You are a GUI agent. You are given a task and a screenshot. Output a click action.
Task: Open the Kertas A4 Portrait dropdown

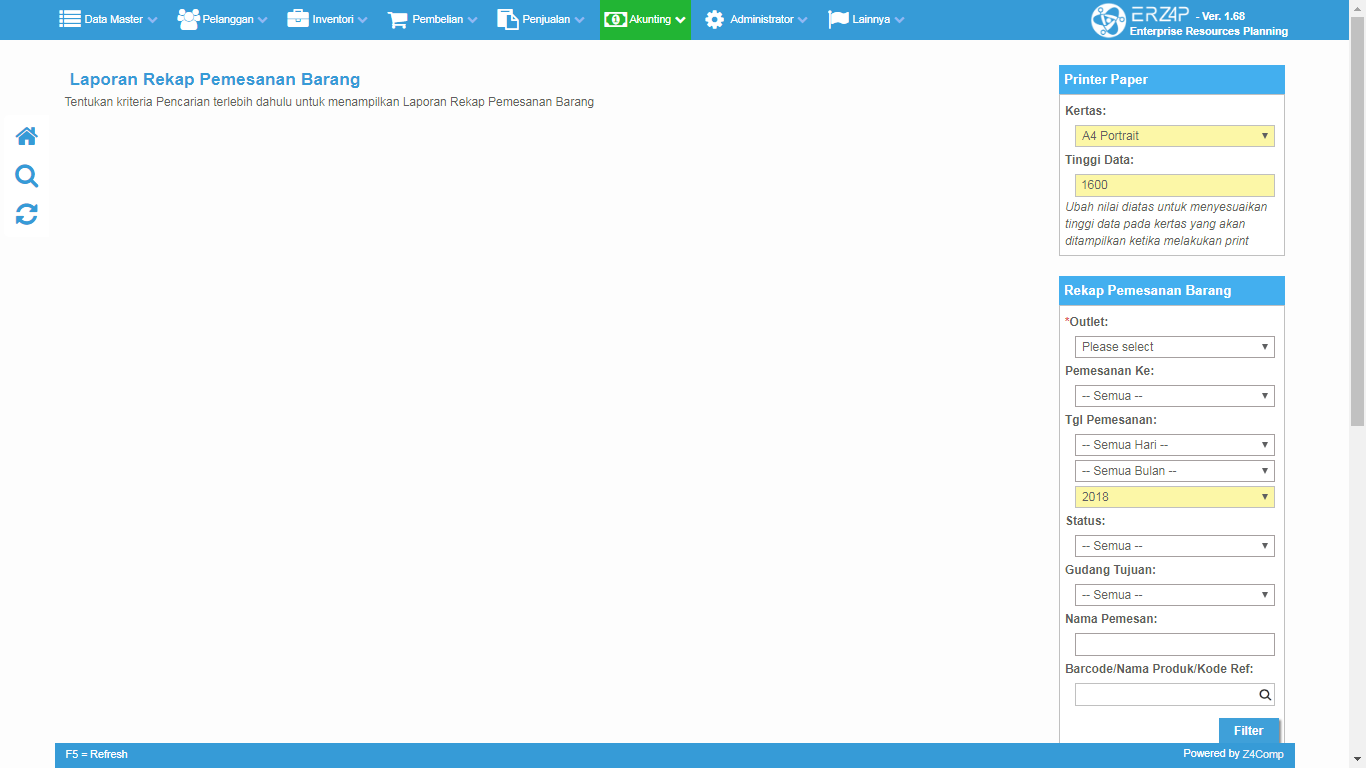point(1174,136)
